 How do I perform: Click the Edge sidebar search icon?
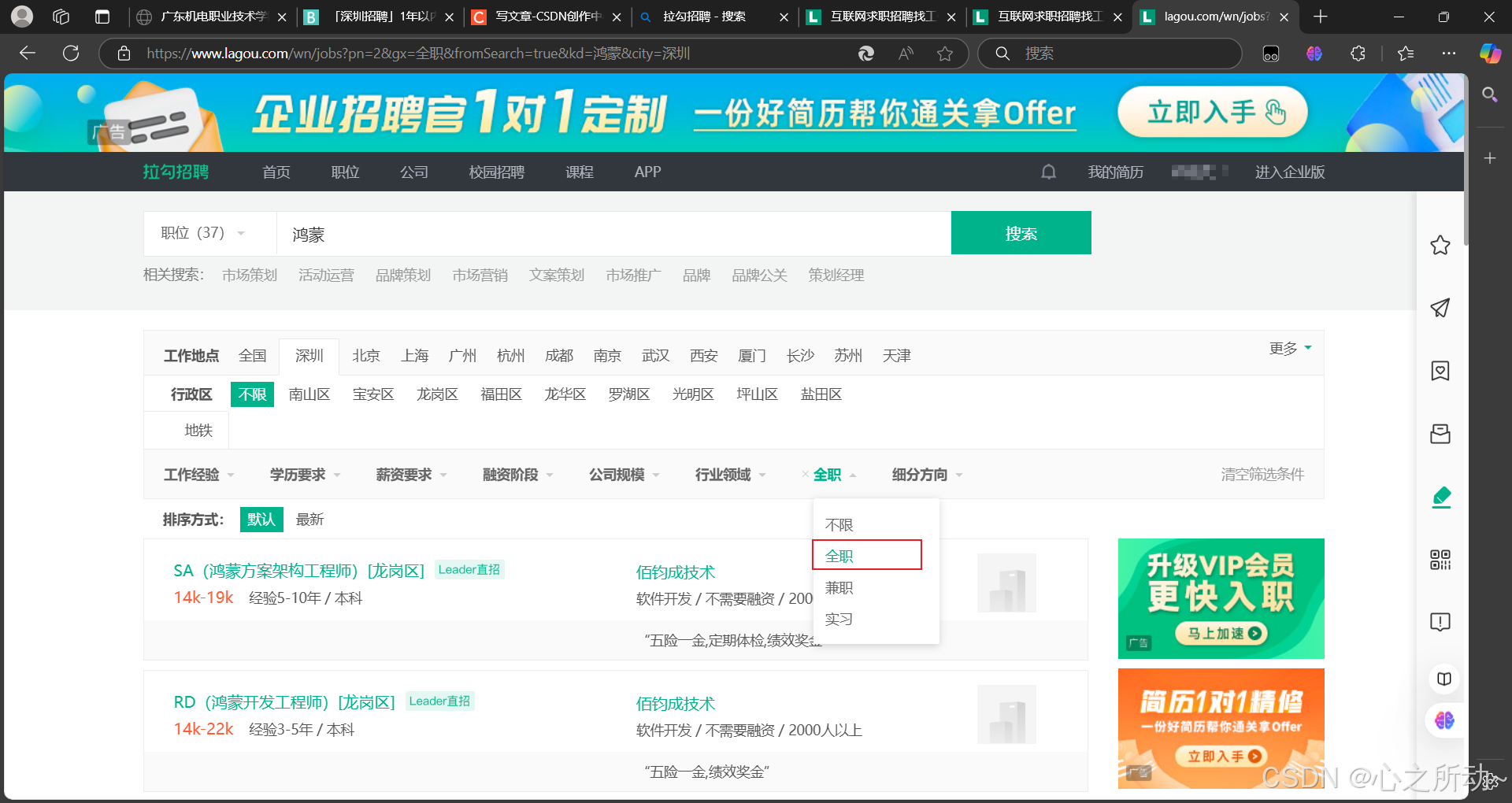pos(1490,94)
